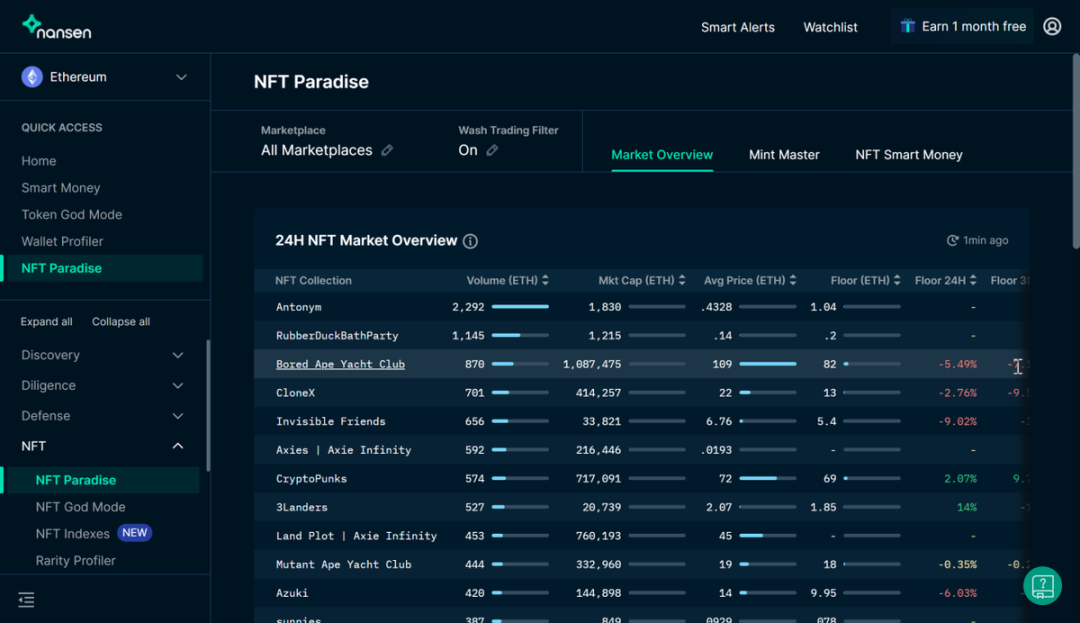Image resolution: width=1080 pixels, height=623 pixels.
Task: Sort by Floor (ETH) arrows
Action: pyautogui.click(x=897, y=280)
